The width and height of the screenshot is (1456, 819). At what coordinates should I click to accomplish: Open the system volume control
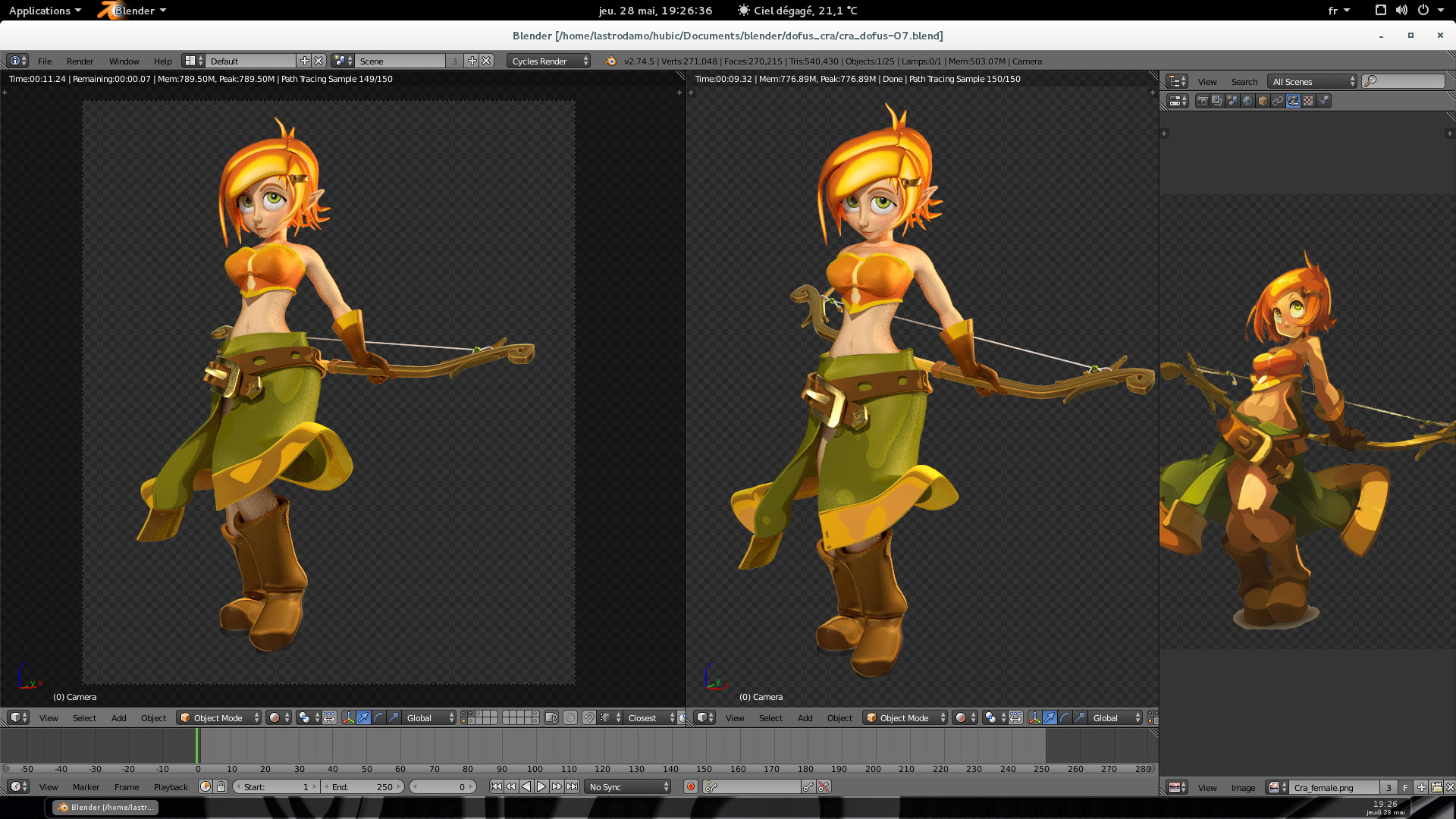pyautogui.click(x=1401, y=11)
